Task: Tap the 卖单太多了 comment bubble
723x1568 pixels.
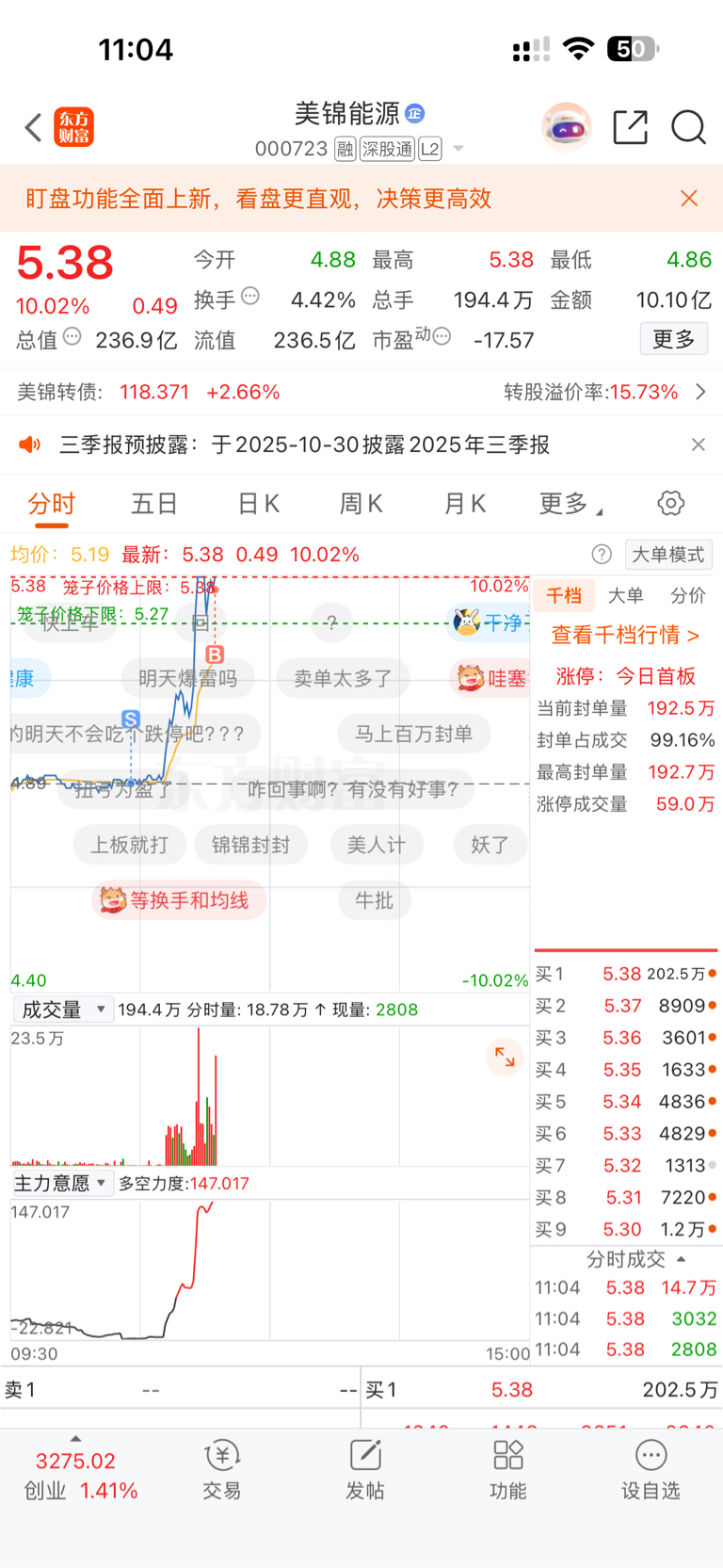Action: 344,678
